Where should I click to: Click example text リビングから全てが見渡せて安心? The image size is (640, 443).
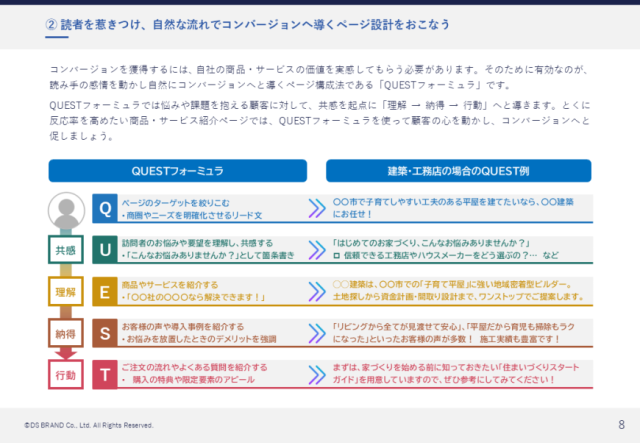(453, 333)
